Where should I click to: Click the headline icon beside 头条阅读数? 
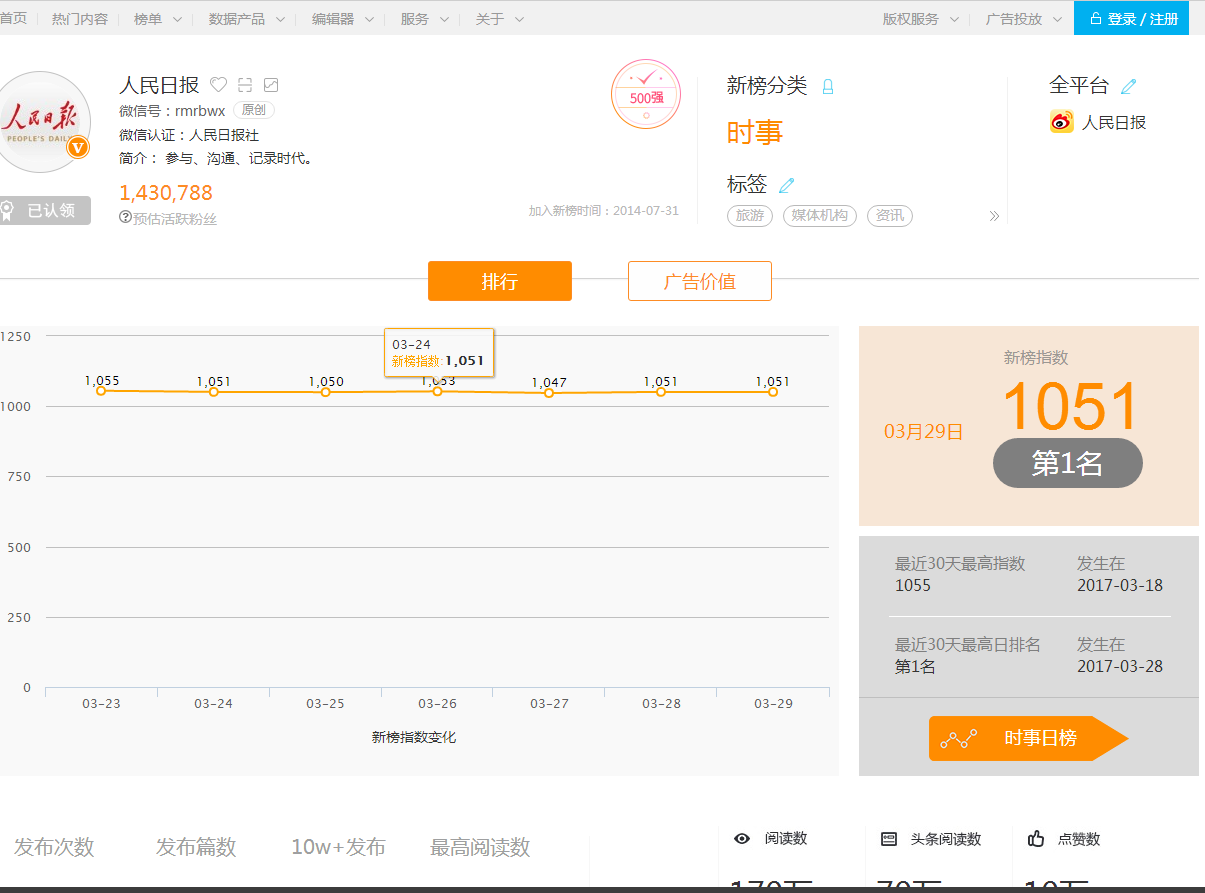pos(889,839)
